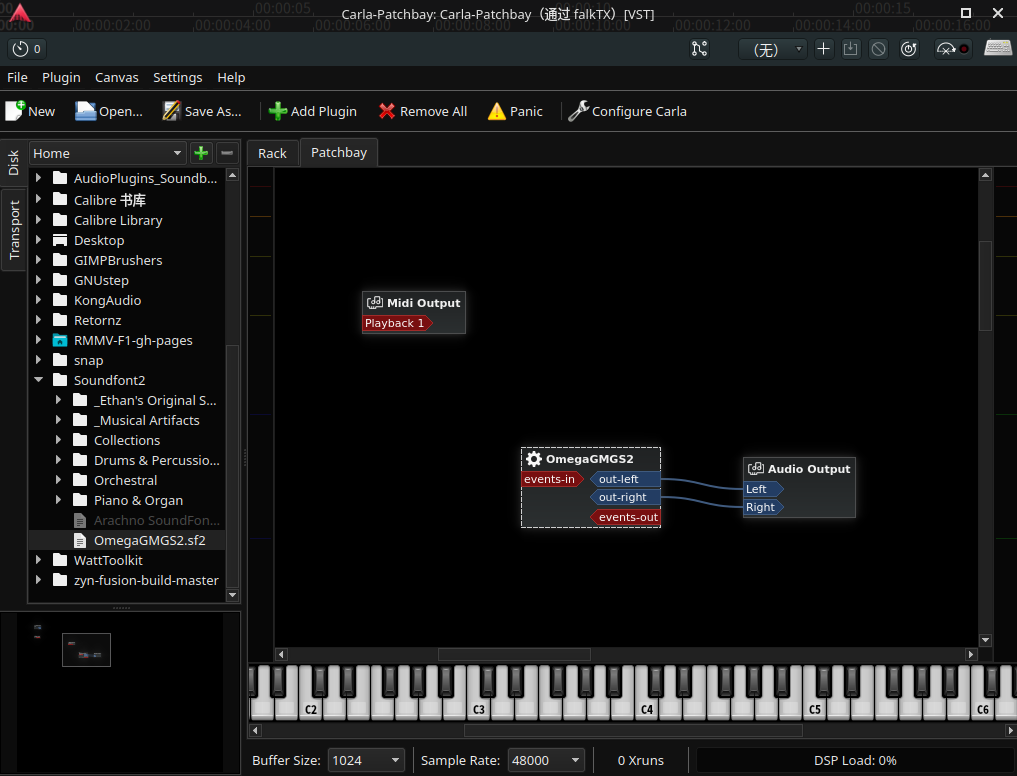Viewport: 1017px width, 776px height.
Task: Expand the Collections folder arrow
Action: tap(58, 440)
